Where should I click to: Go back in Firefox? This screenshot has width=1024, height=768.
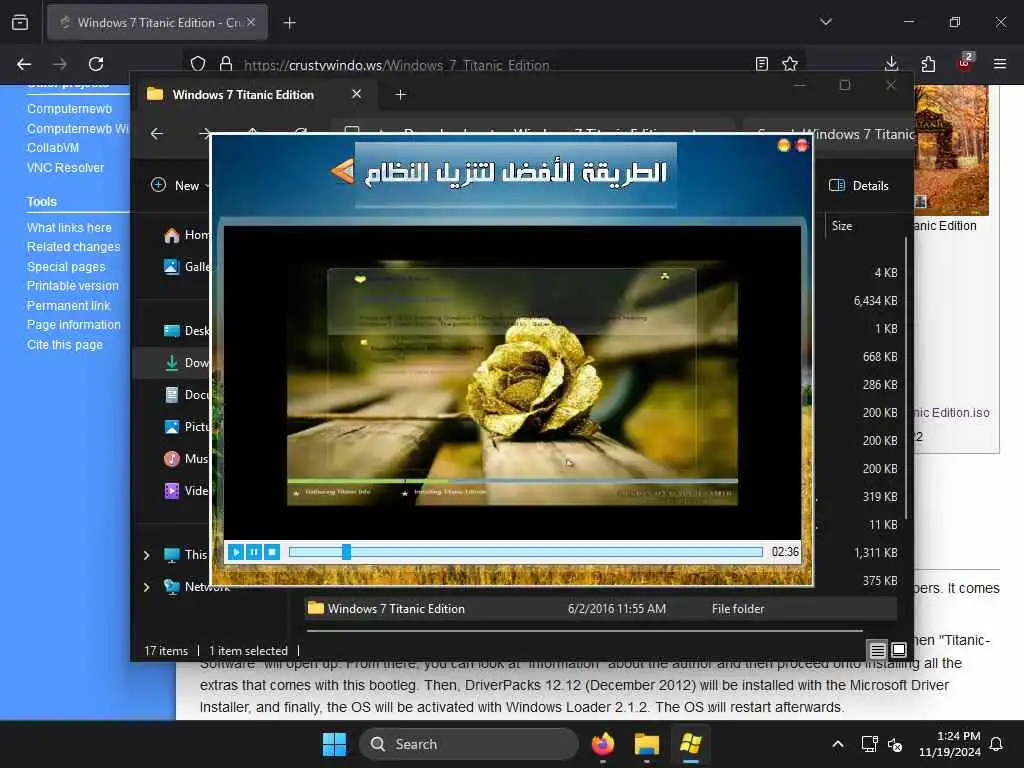tap(24, 64)
